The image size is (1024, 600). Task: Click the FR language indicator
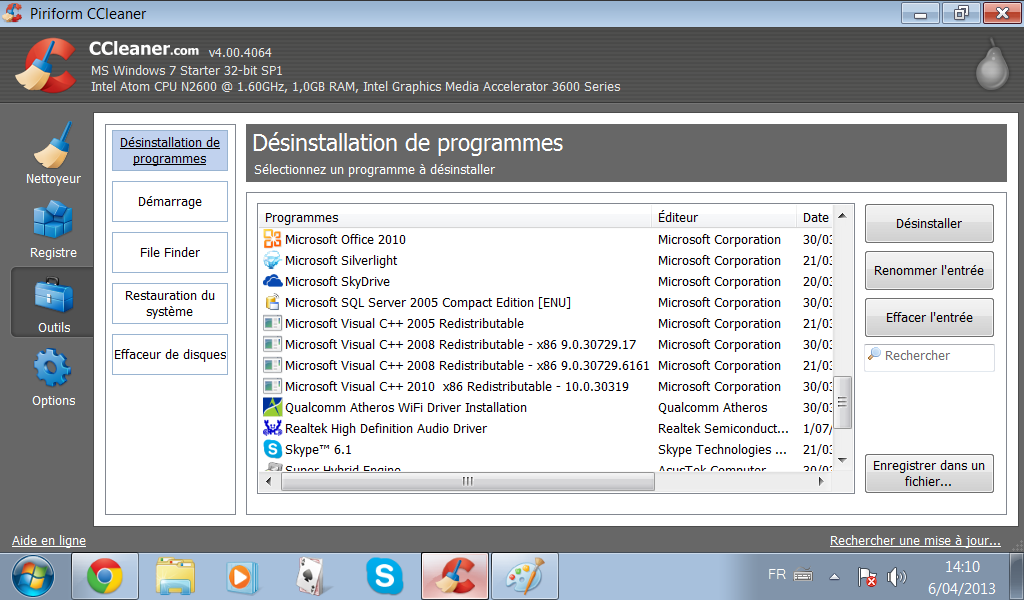click(776, 575)
